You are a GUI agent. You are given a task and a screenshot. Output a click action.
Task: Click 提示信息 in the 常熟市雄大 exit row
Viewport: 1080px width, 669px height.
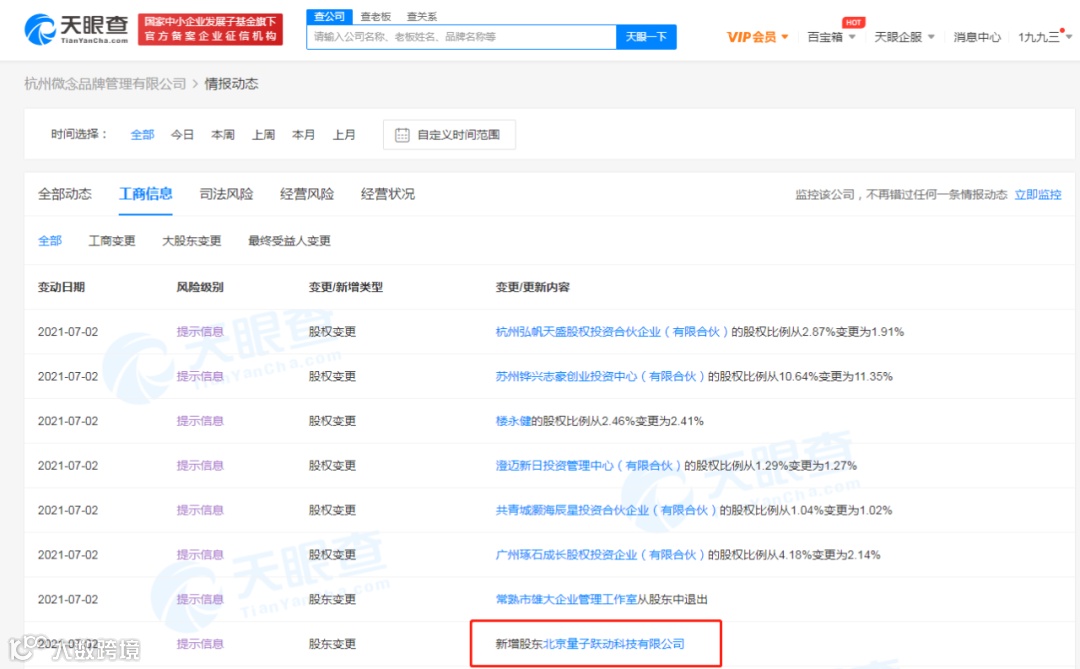coord(200,599)
